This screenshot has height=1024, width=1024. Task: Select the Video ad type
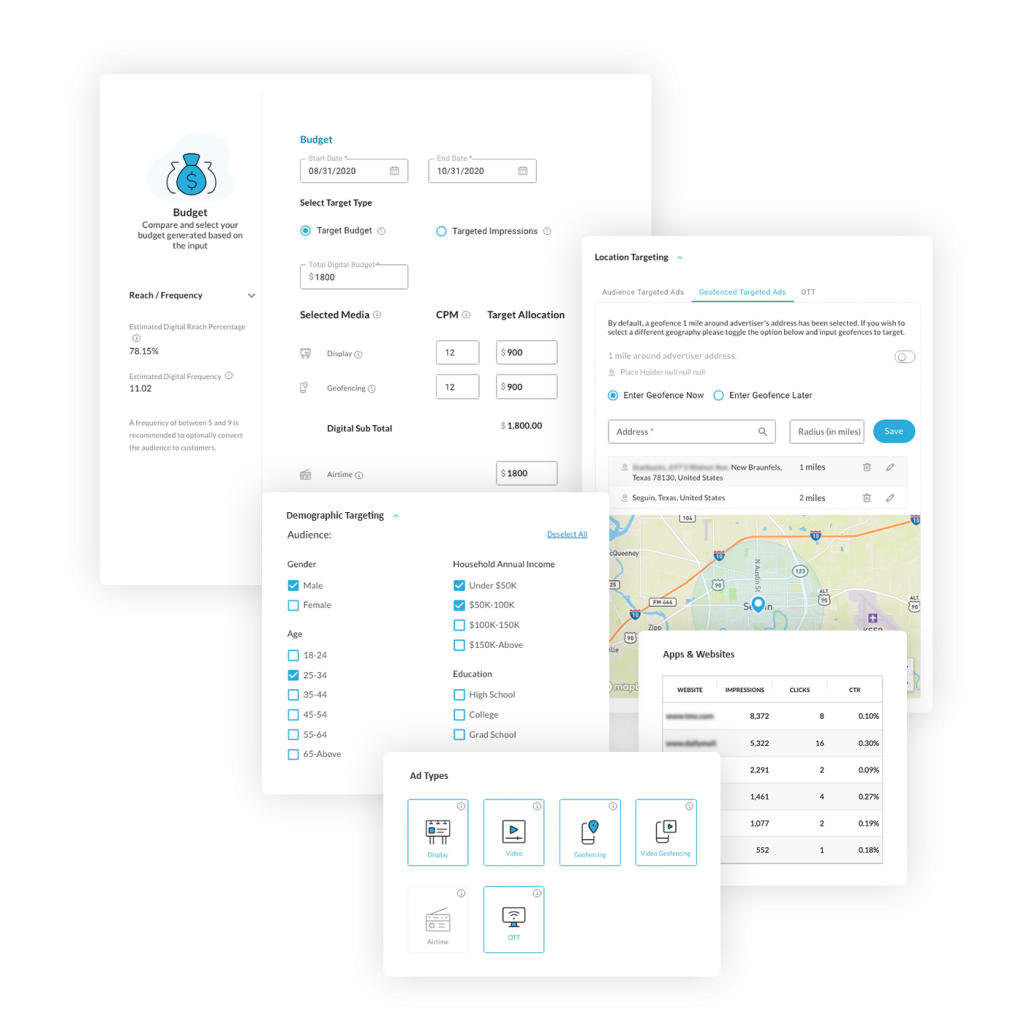[514, 832]
